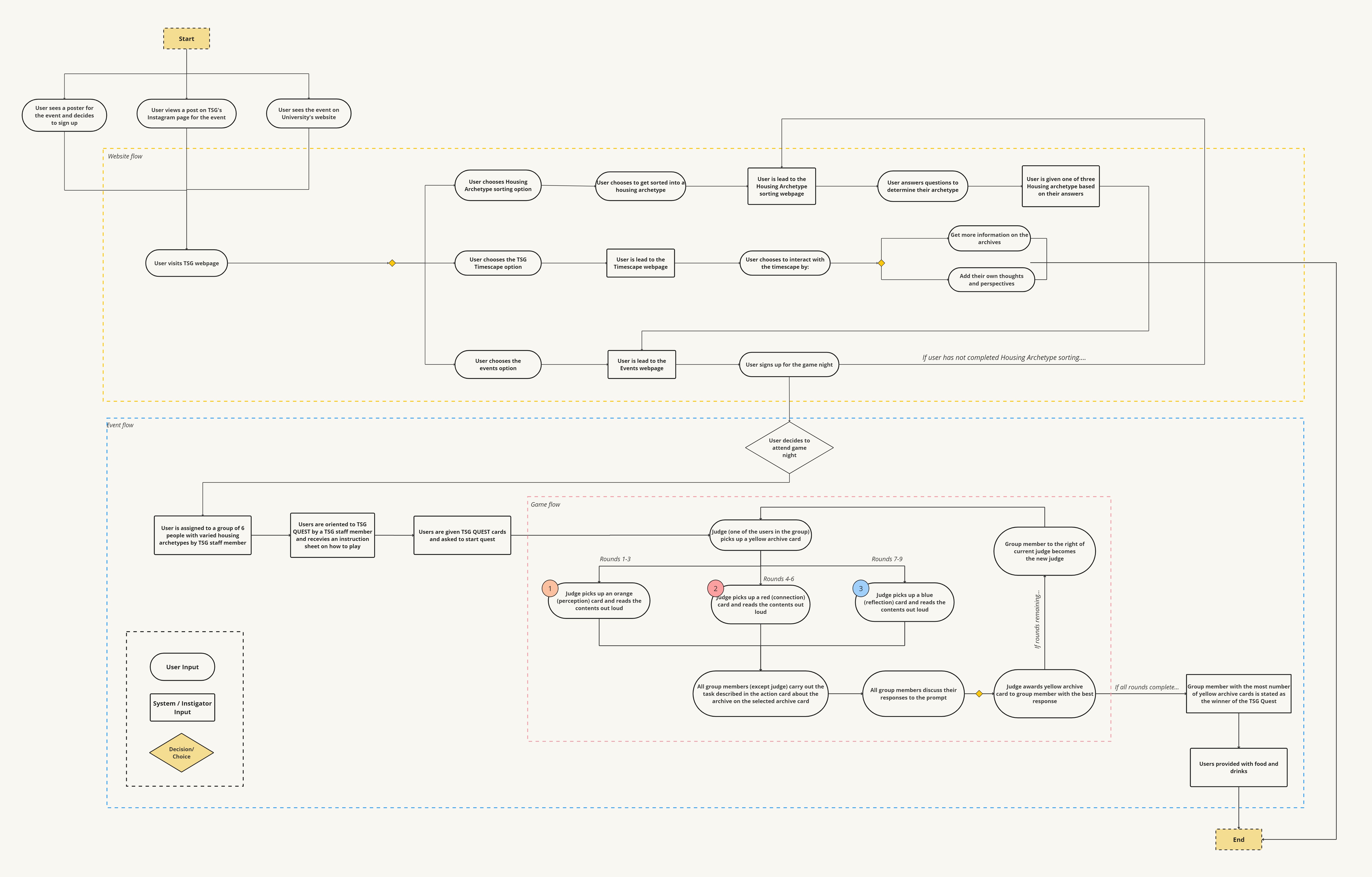Image resolution: width=1372 pixels, height=877 pixels.
Task: Click 'User chooses the events option' node
Action: point(498,365)
